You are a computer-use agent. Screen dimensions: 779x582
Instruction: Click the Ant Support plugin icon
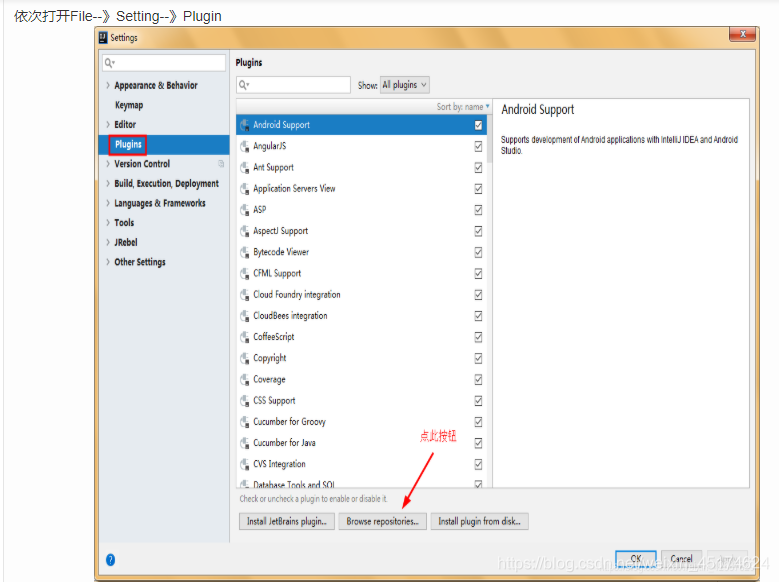point(245,168)
